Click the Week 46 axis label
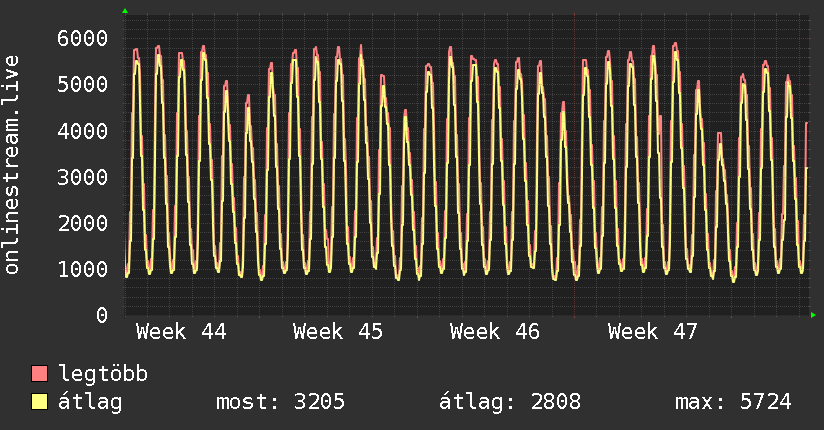The height and width of the screenshot is (430, 824). coord(495,332)
